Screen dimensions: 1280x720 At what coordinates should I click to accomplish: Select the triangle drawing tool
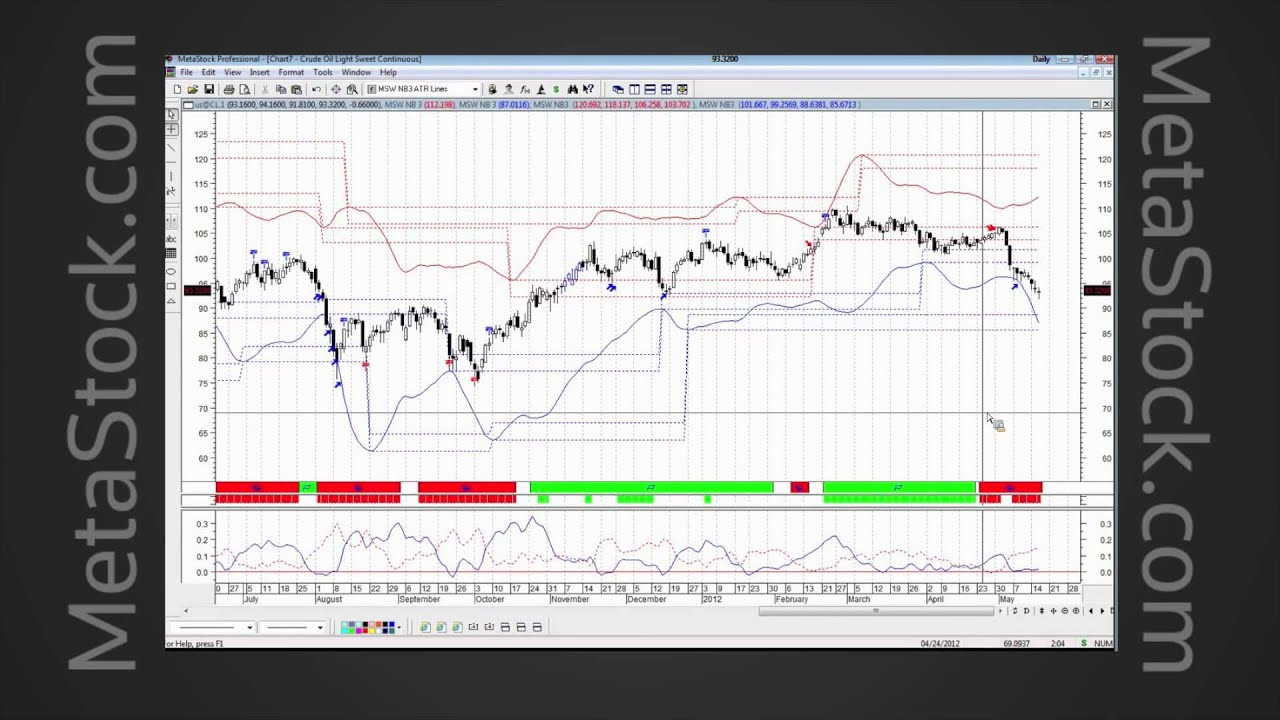(x=172, y=299)
